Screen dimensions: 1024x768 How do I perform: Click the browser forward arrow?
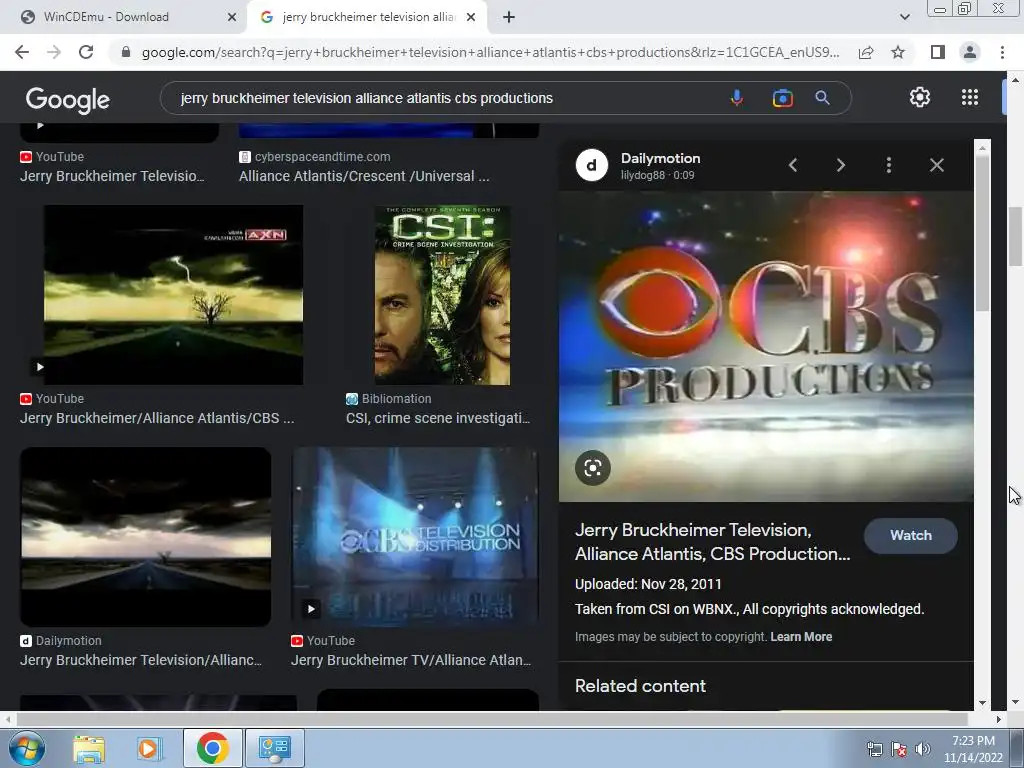tap(54, 52)
